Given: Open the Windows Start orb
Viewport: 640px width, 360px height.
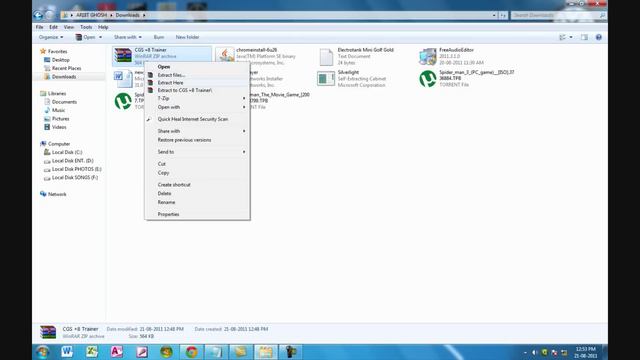Looking at the screenshot, I should [42, 352].
